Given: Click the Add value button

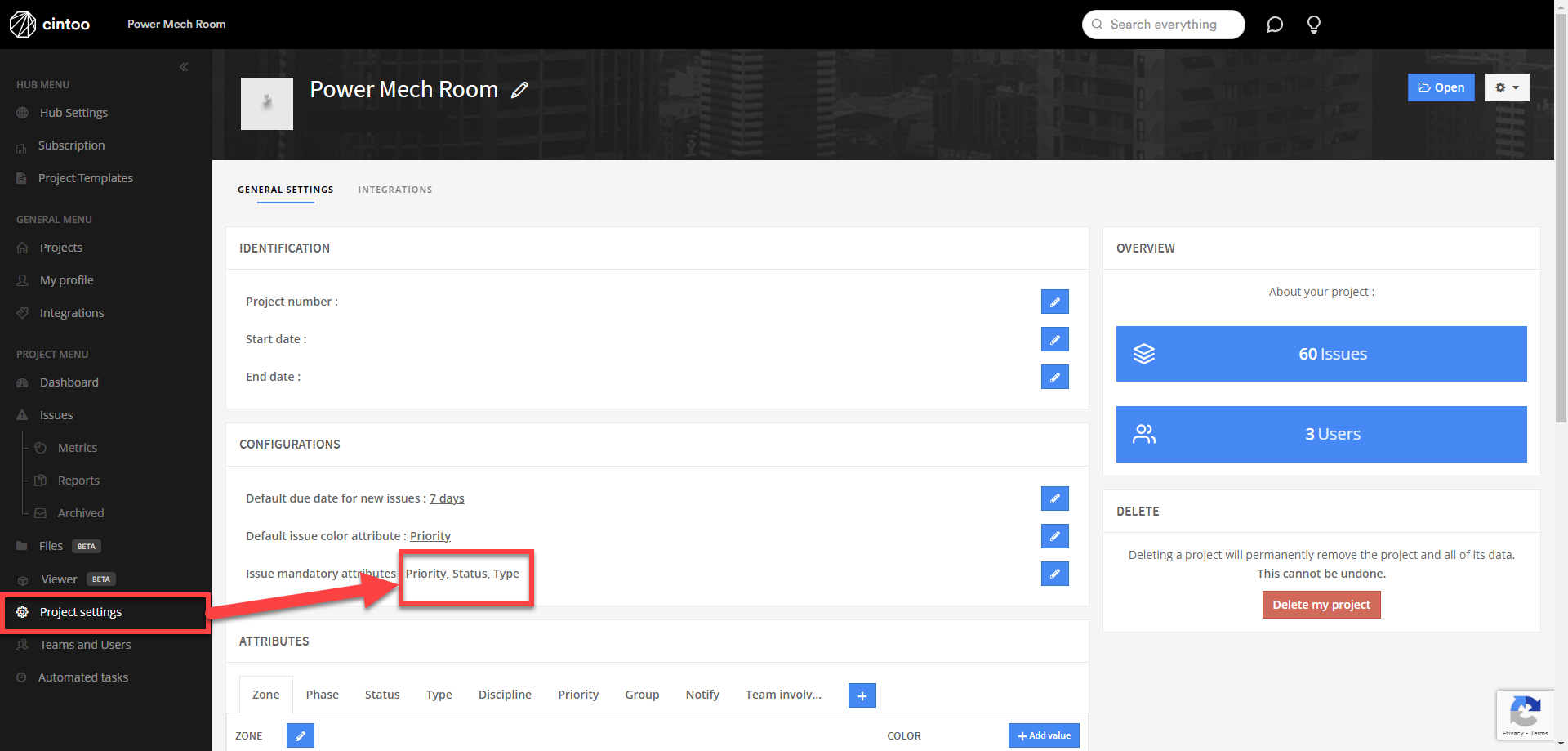Looking at the screenshot, I should (x=1043, y=735).
